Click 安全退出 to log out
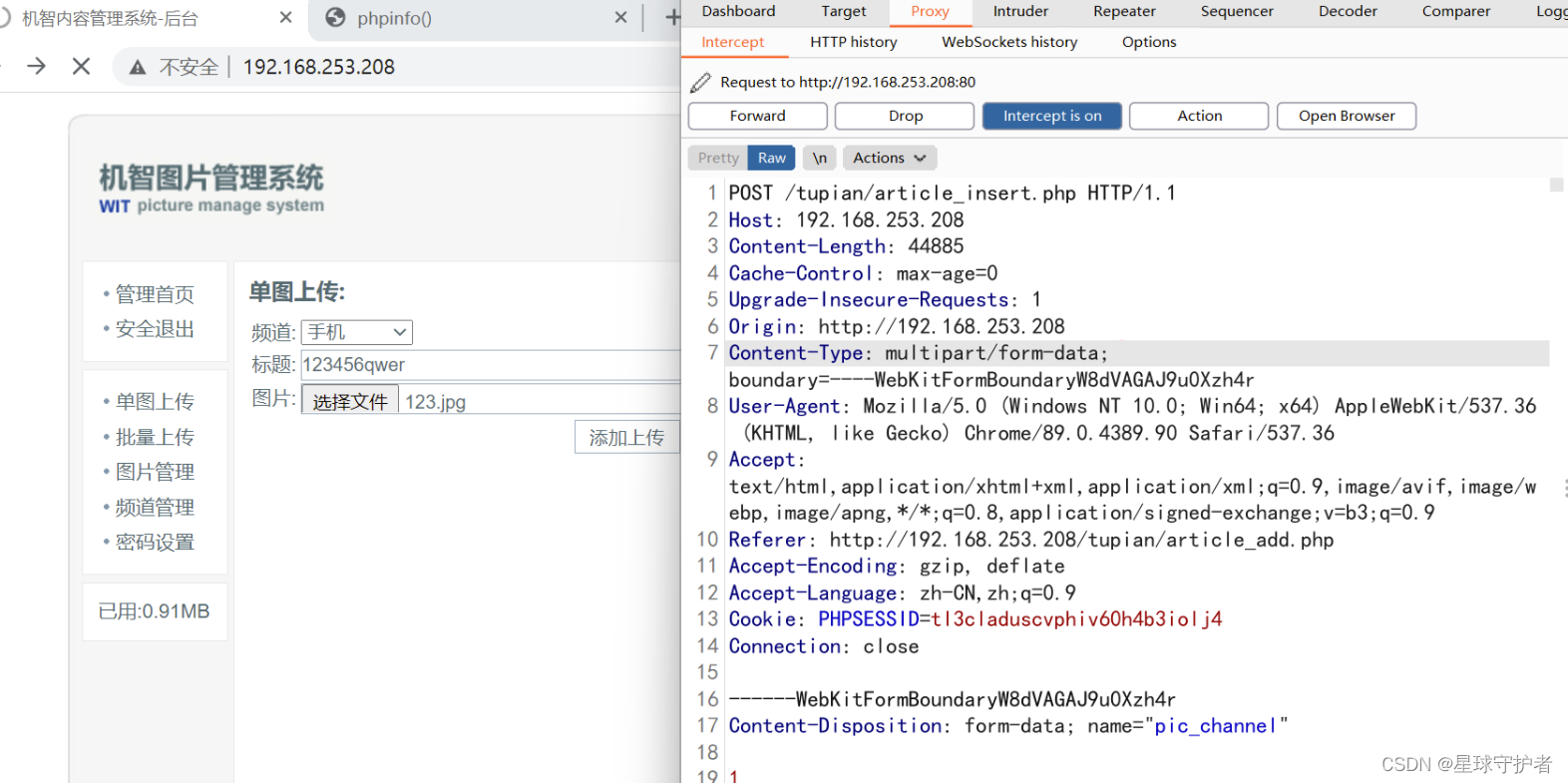This screenshot has width=1568, height=783. (x=155, y=329)
